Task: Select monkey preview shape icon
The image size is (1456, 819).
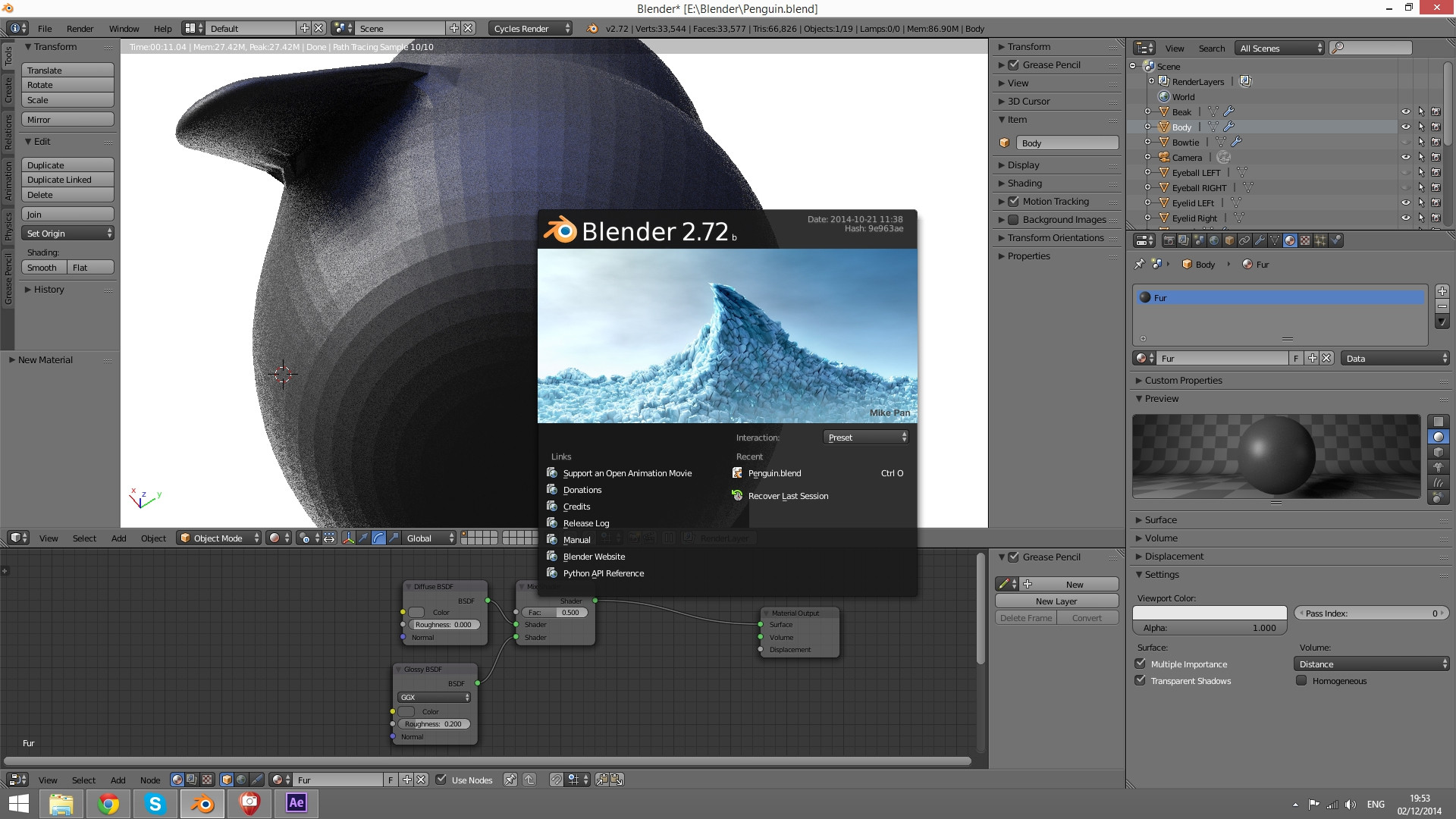Action: coord(1439,467)
